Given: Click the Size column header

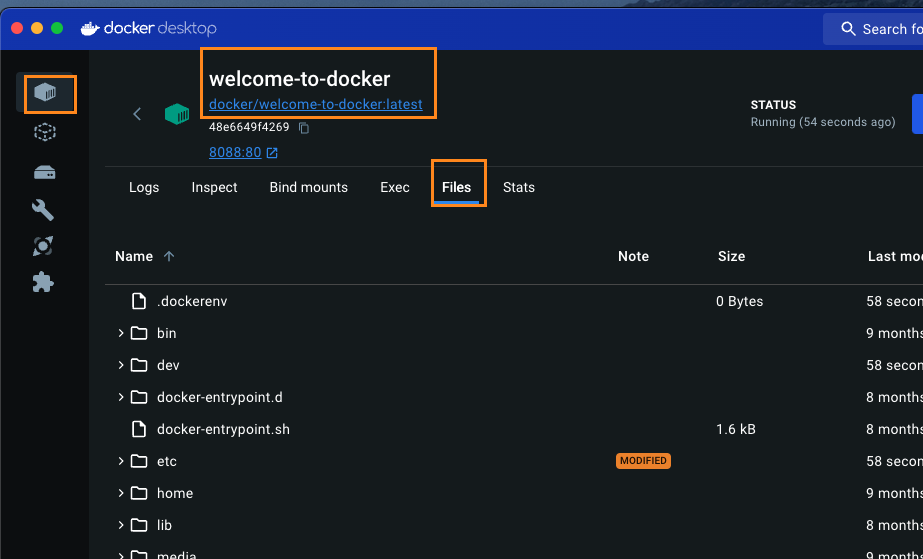Looking at the screenshot, I should 732,256.
